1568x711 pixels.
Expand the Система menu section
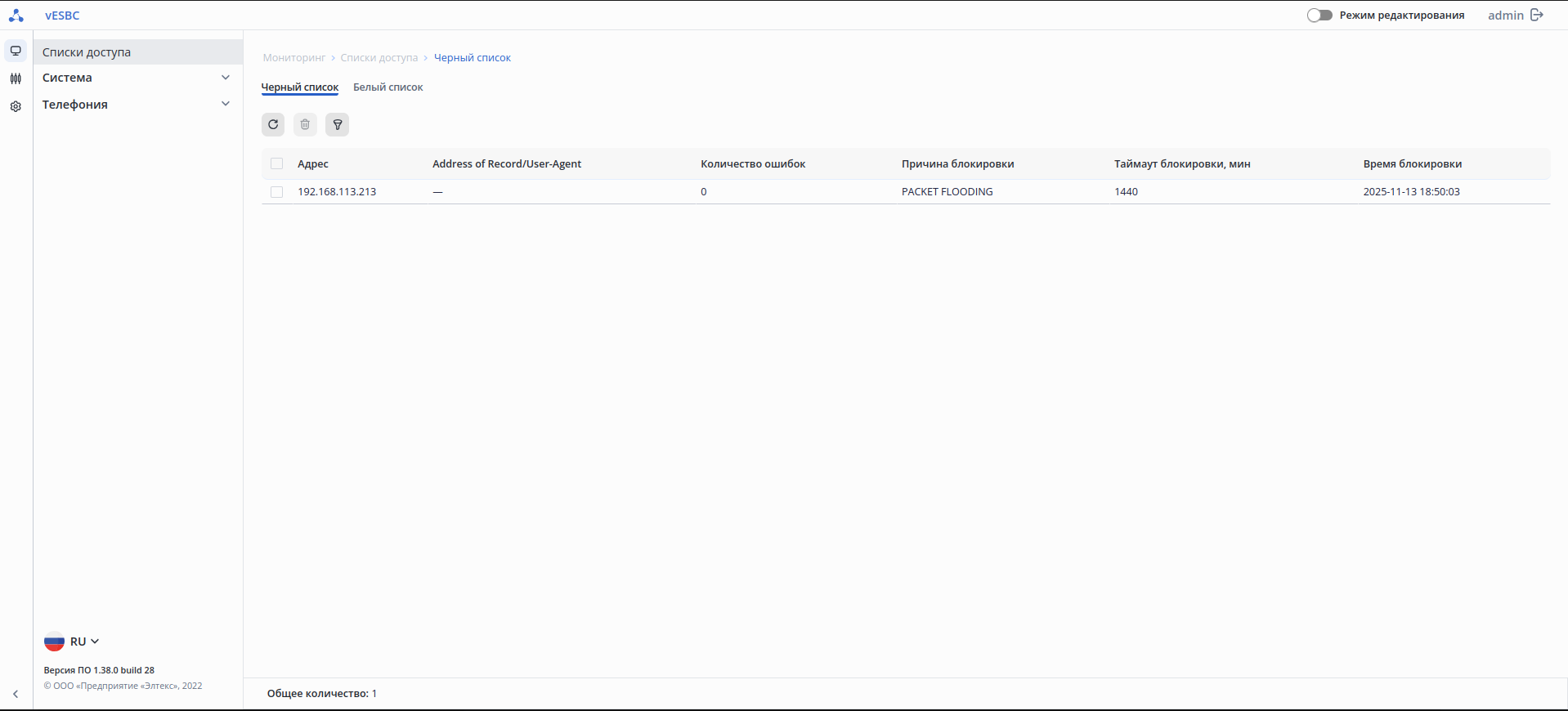pyautogui.click(x=136, y=78)
